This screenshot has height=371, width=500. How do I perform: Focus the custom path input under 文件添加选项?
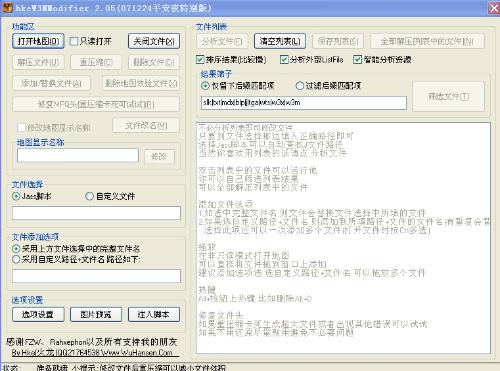(96, 276)
